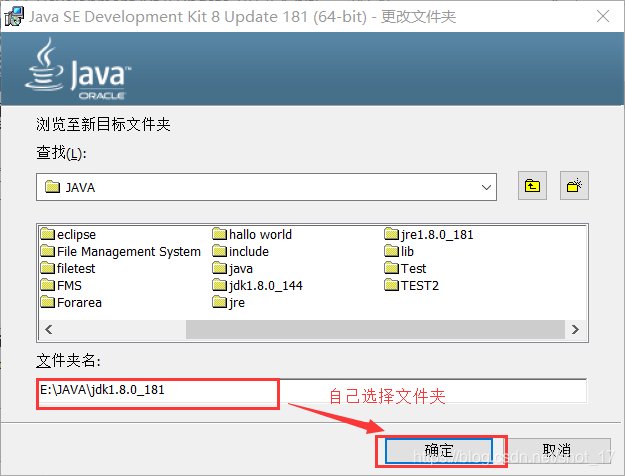Viewport: 625px width, 476px height.
Task: Click the right scroll arrow of file list
Action: click(575, 329)
